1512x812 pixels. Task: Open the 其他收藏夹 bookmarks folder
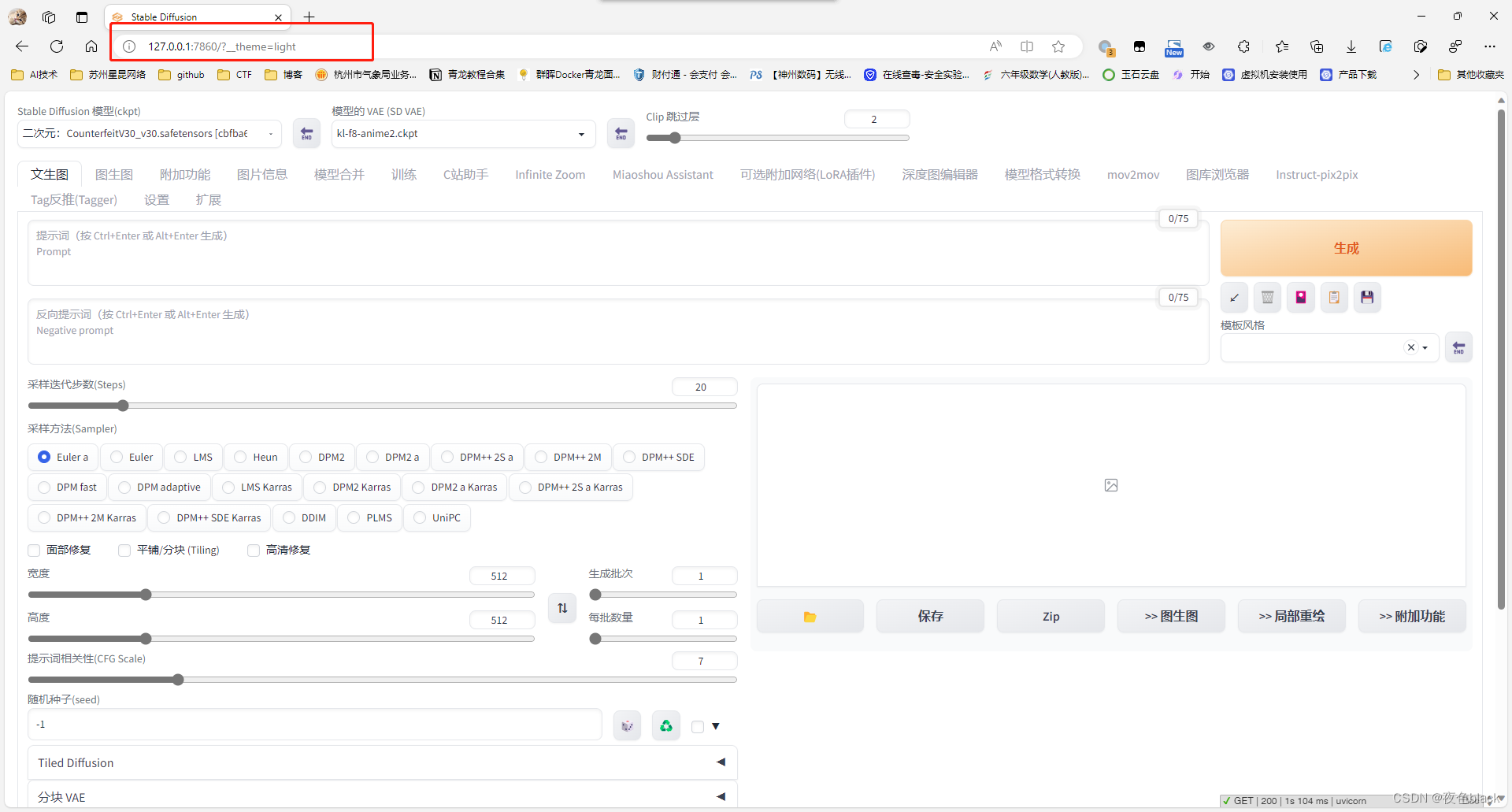[x=1470, y=75]
